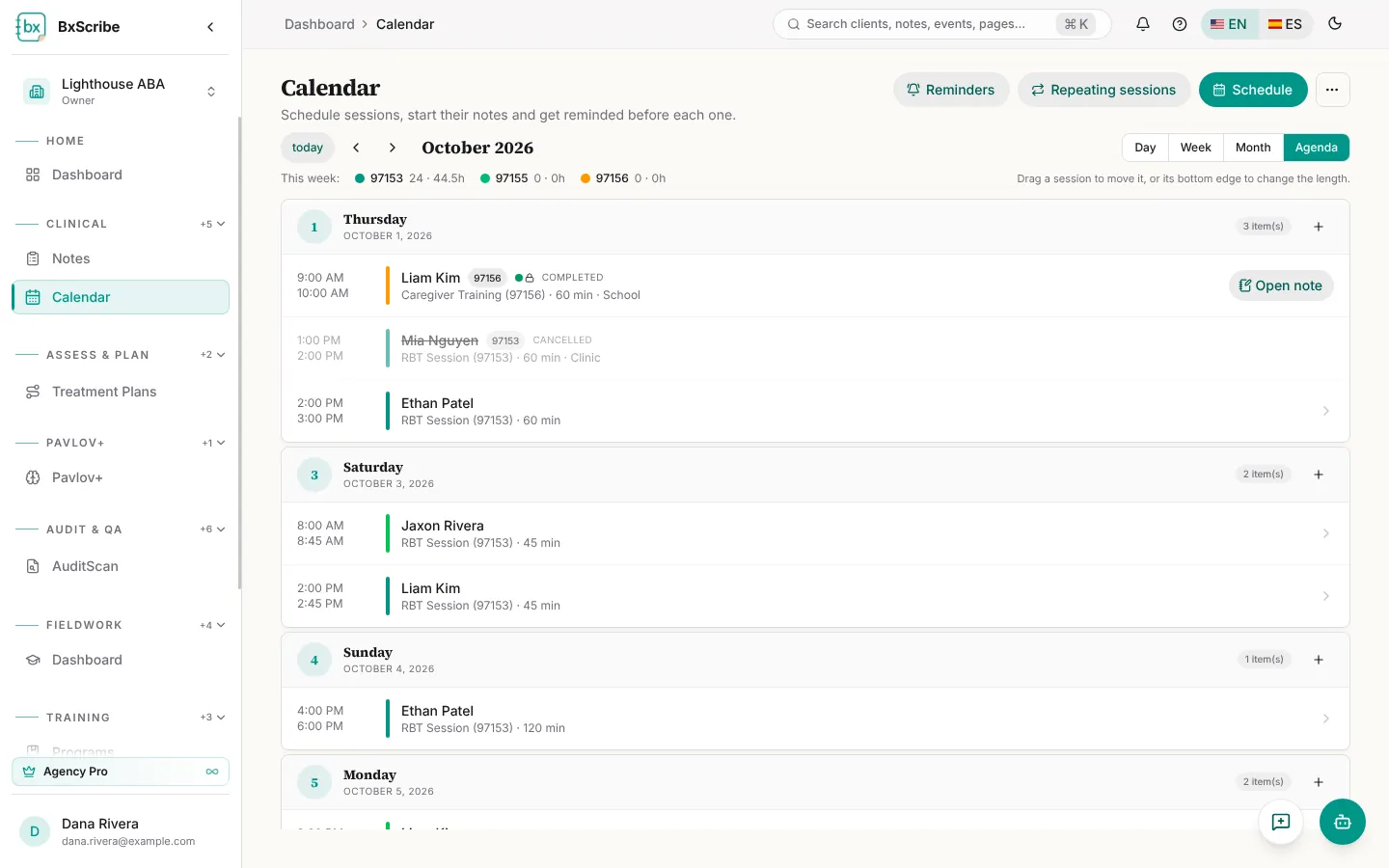Expand the Assess & Plan section
Image resolution: width=1389 pixels, height=868 pixels.
(213, 355)
